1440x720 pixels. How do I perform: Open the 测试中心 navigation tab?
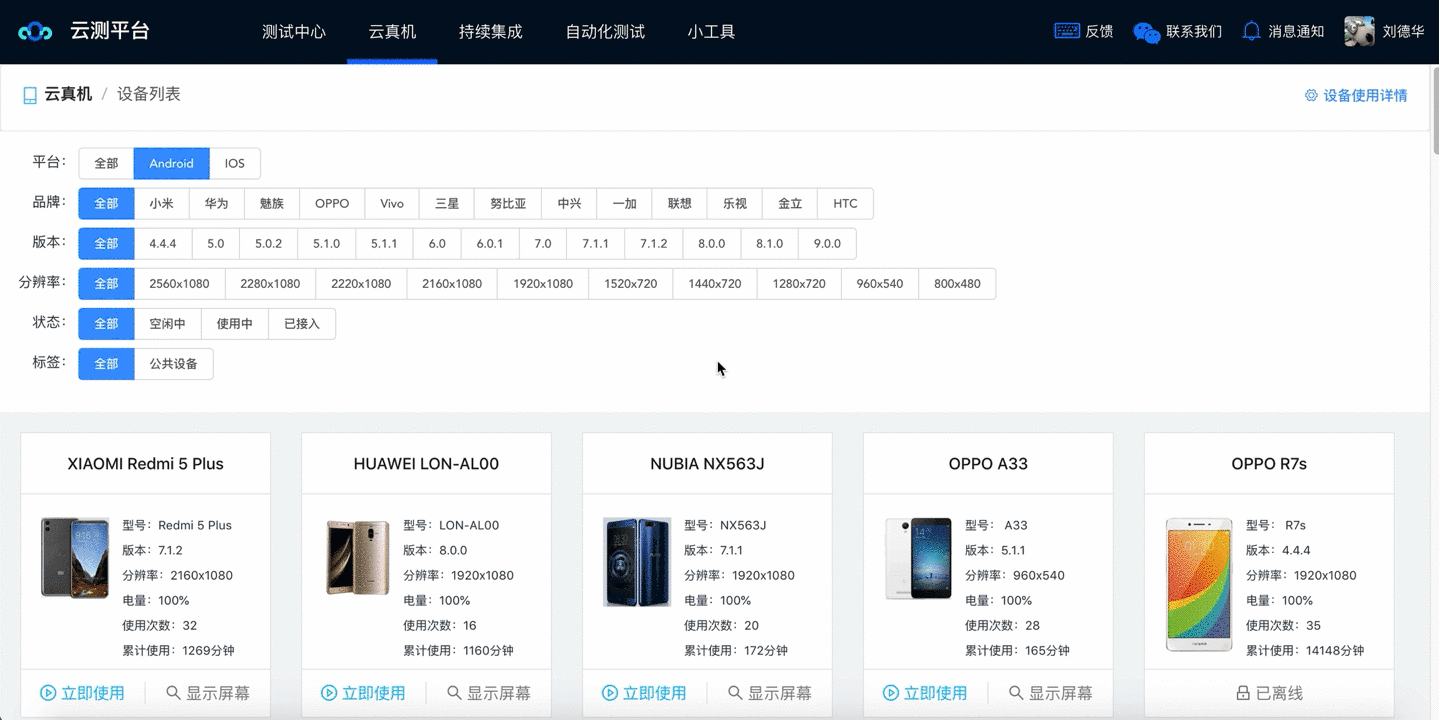tap(294, 32)
